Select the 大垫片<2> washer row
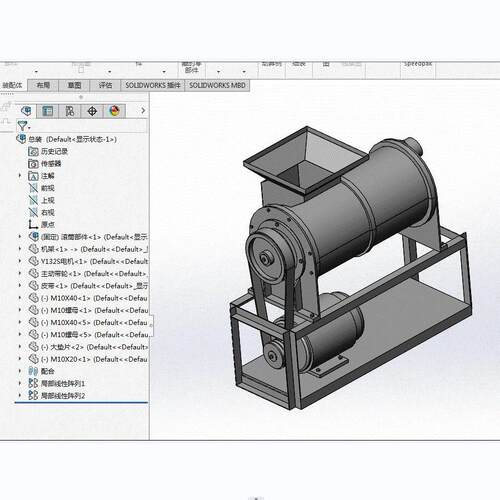 88,347
